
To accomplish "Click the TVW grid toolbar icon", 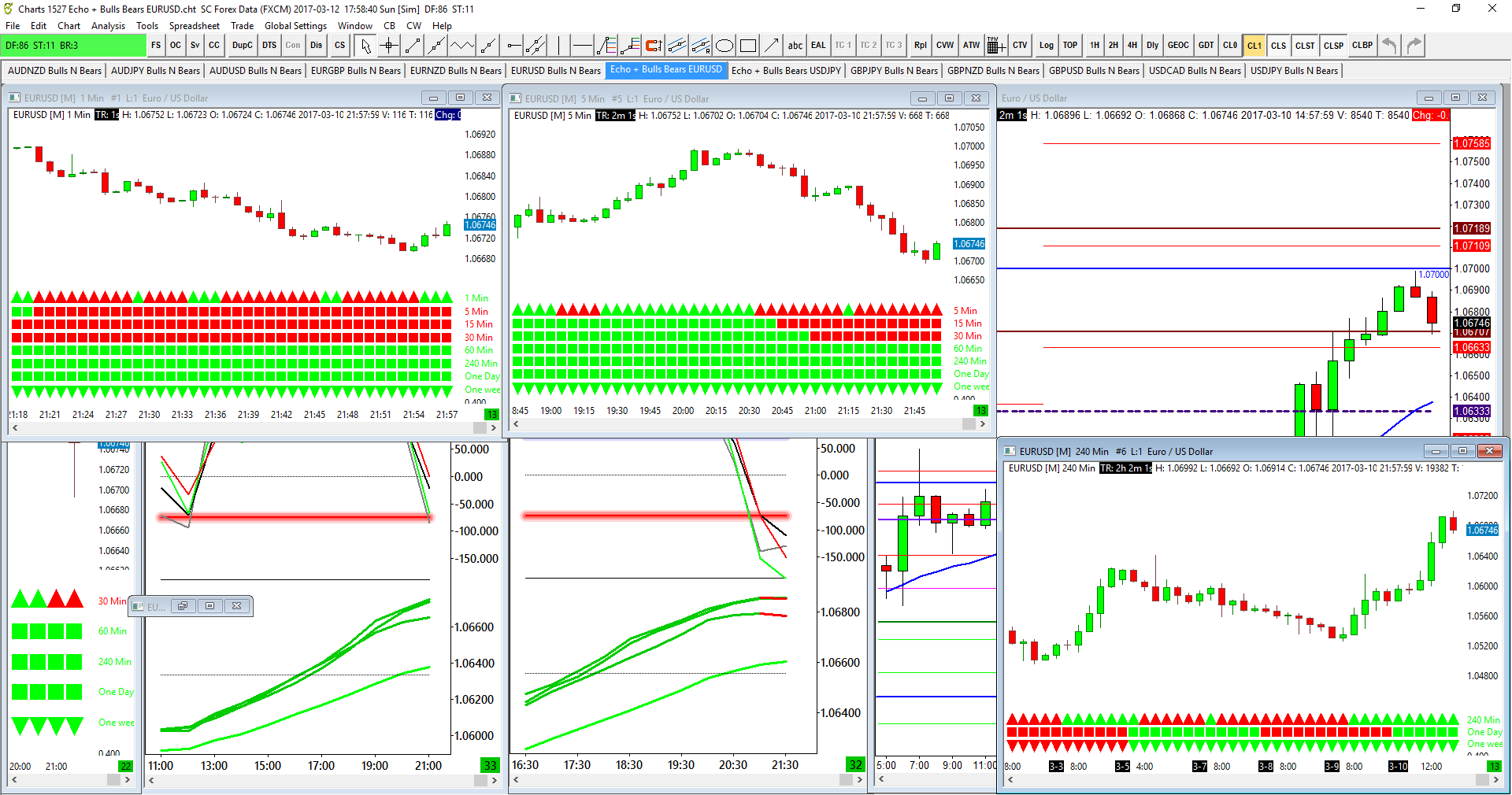I will (x=995, y=46).
